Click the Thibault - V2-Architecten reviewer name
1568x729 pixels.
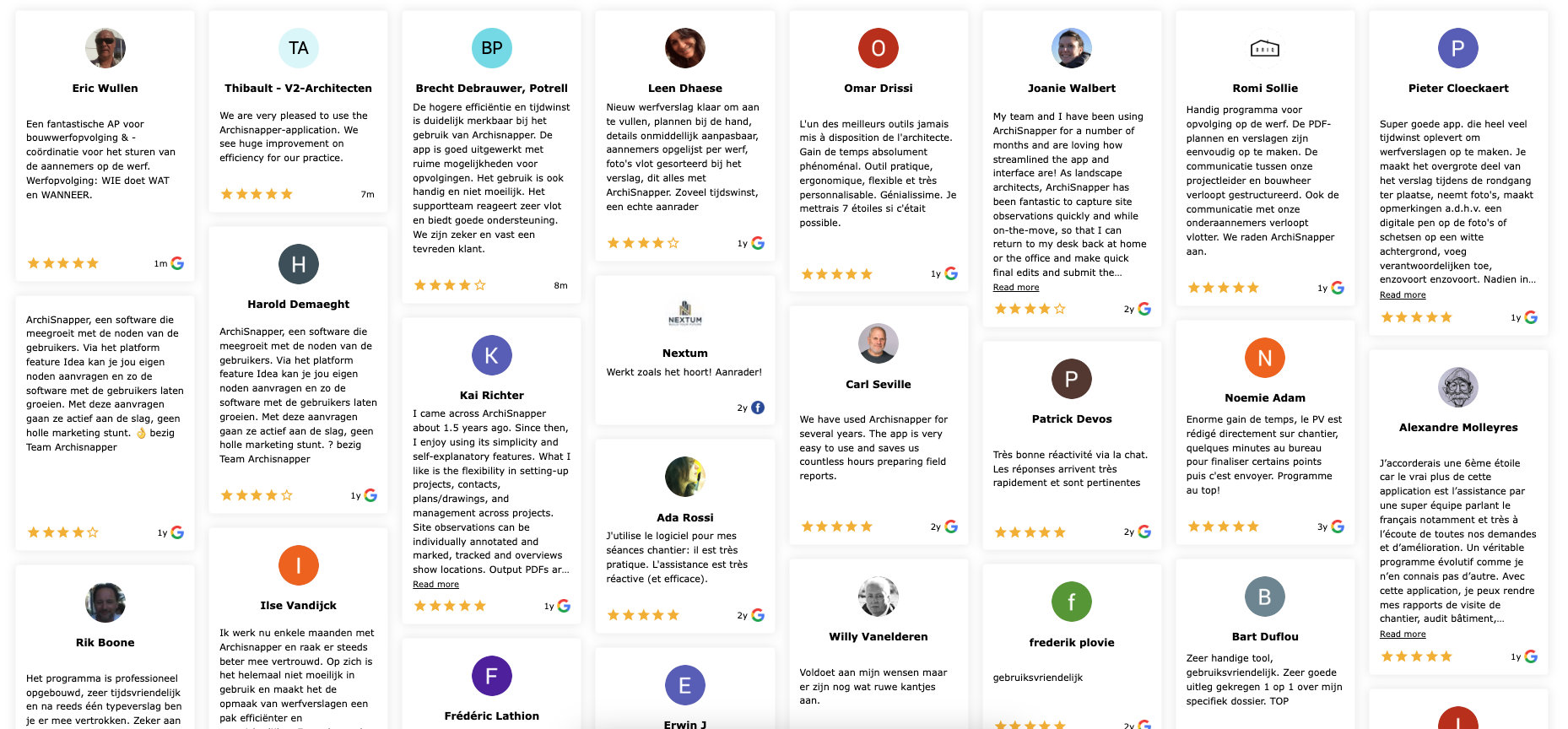(298, 88)
